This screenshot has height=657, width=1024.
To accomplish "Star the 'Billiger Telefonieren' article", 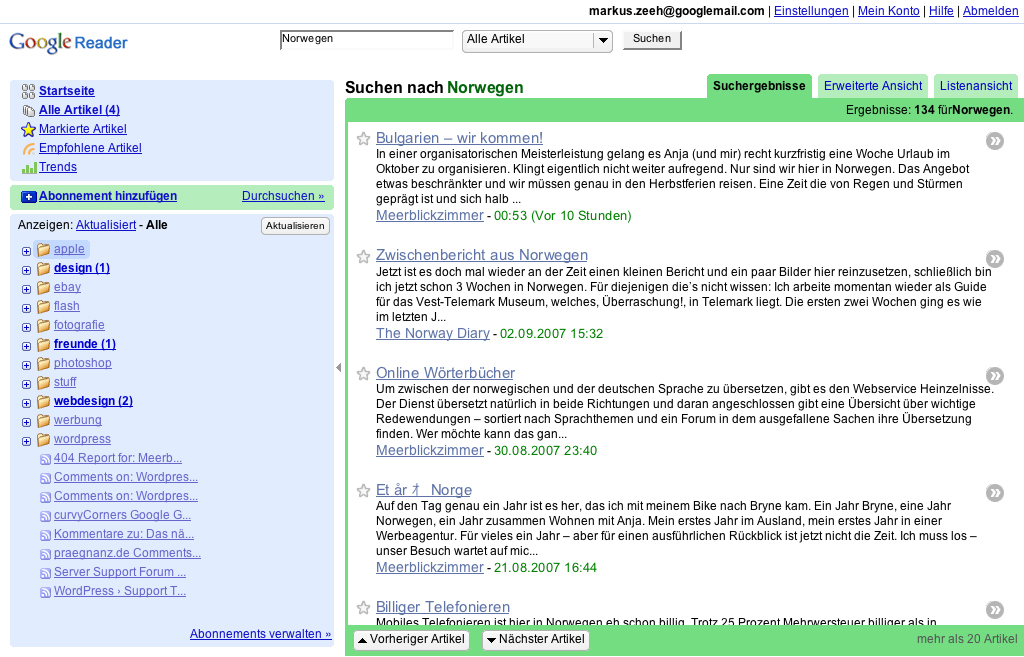I will point(363,607).
